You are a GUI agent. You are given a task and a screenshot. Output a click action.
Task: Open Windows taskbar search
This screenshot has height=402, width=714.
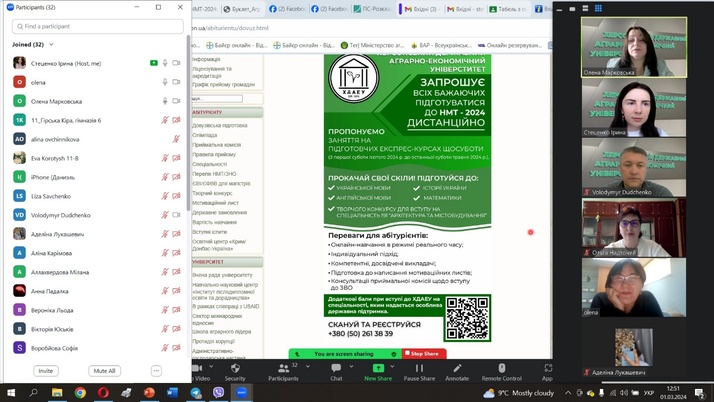[x=34, y=392]
